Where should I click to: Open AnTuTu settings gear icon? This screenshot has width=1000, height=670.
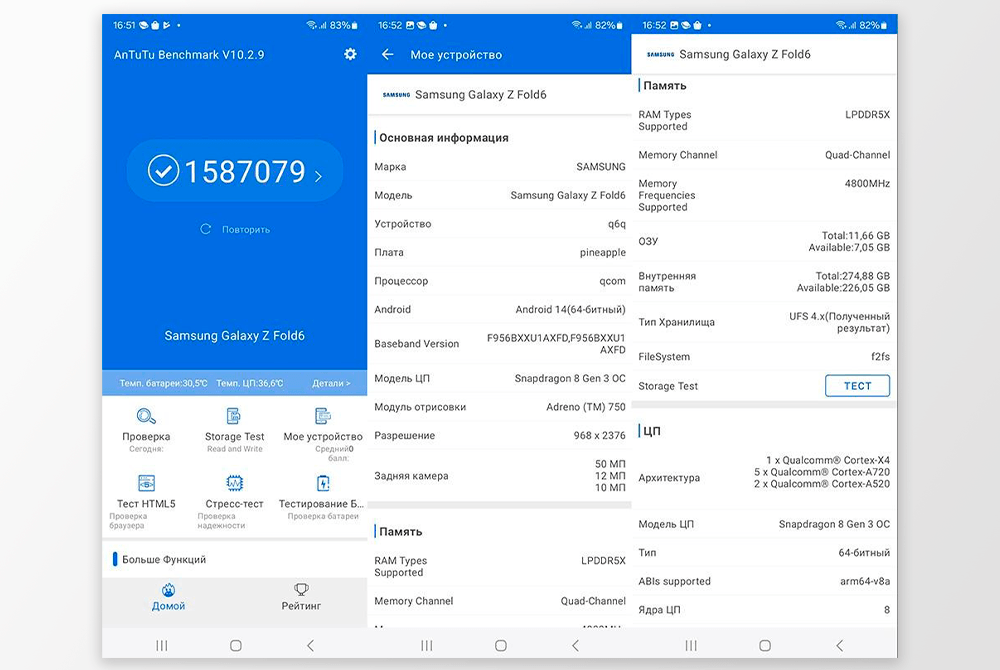(x=350, y=54)
